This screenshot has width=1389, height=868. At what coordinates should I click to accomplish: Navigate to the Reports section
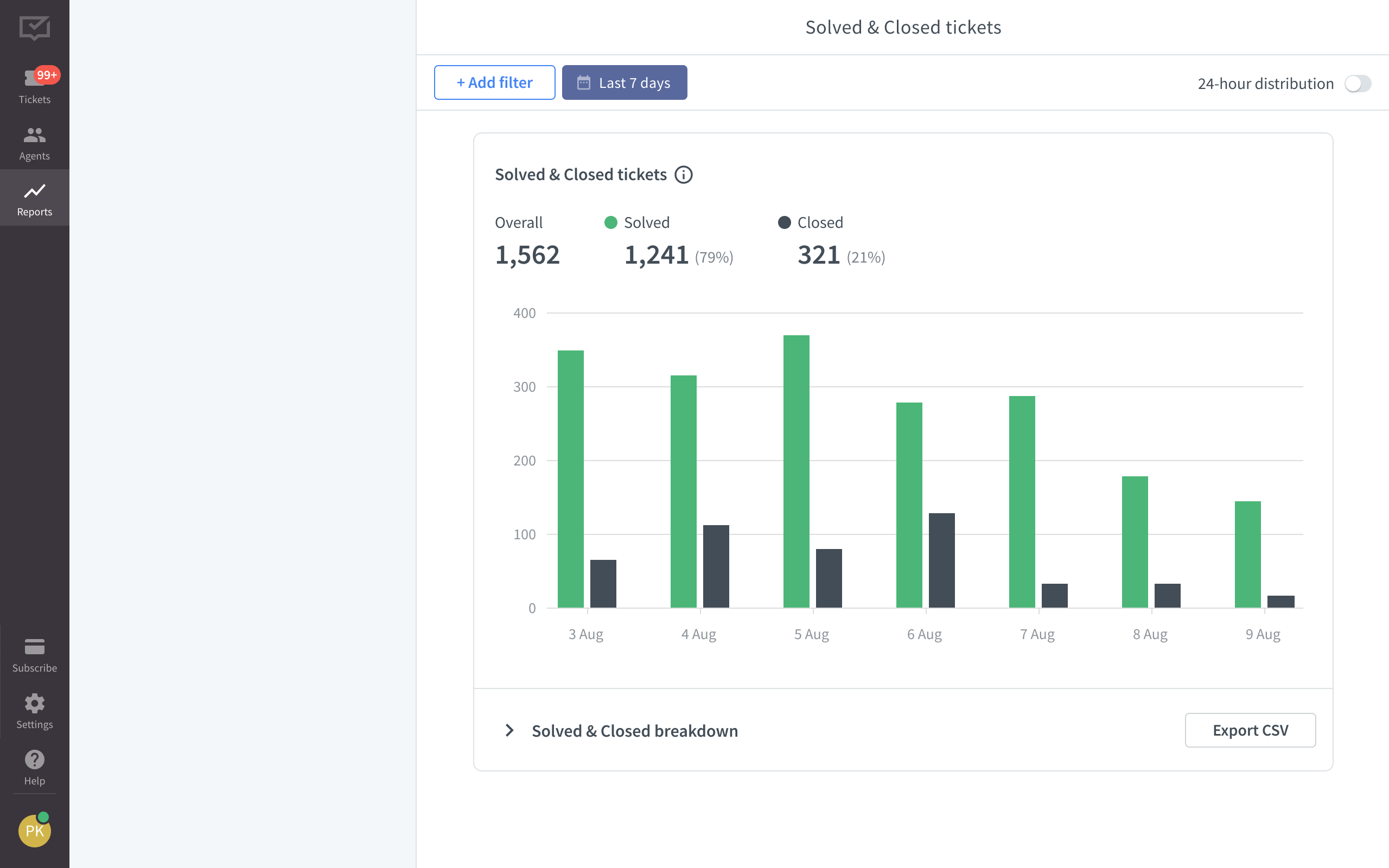34,197
